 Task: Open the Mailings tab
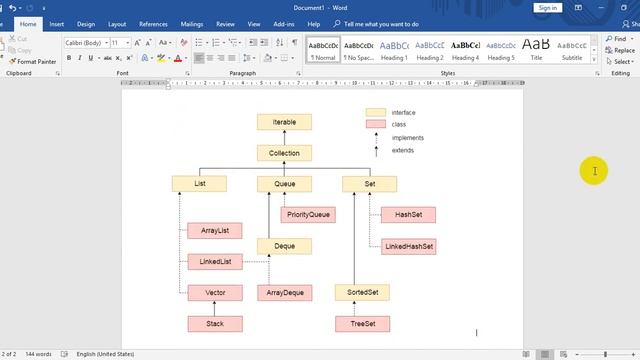(x=192, y=24)
